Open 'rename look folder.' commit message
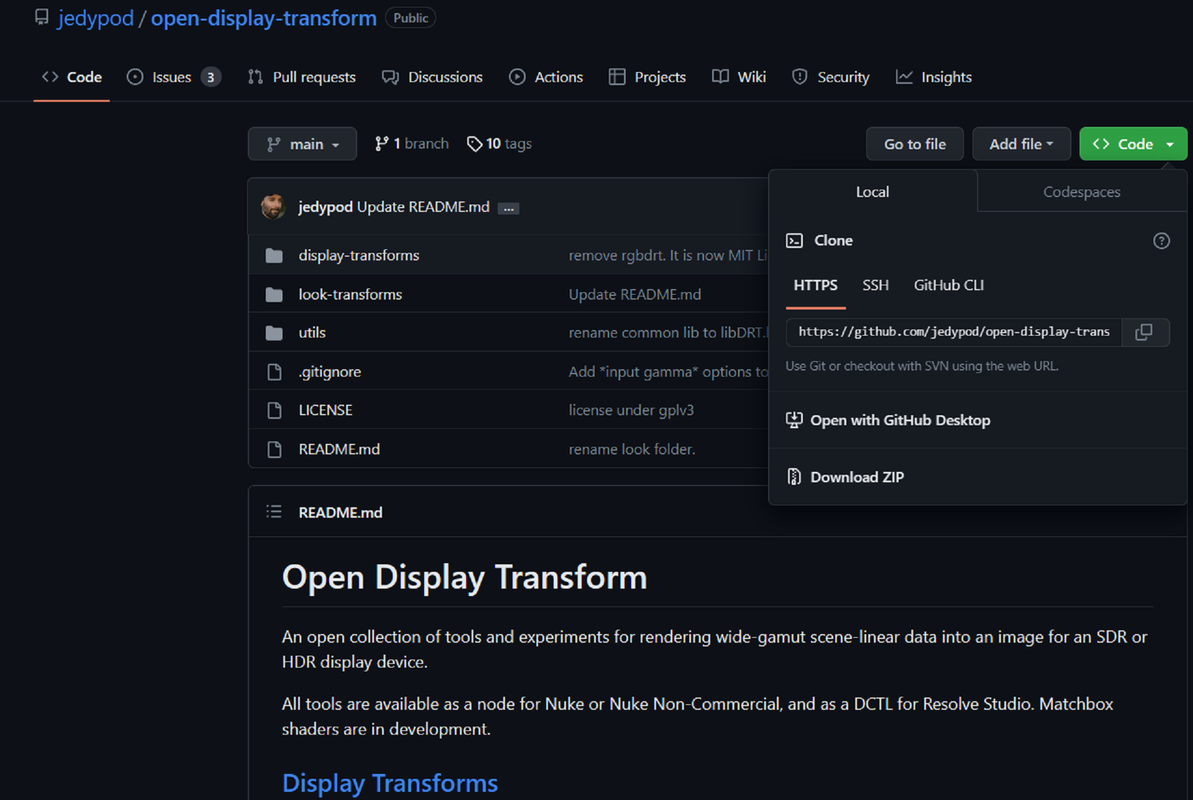The height and width of the screenshot is (800, 1193). coord(631,449)
